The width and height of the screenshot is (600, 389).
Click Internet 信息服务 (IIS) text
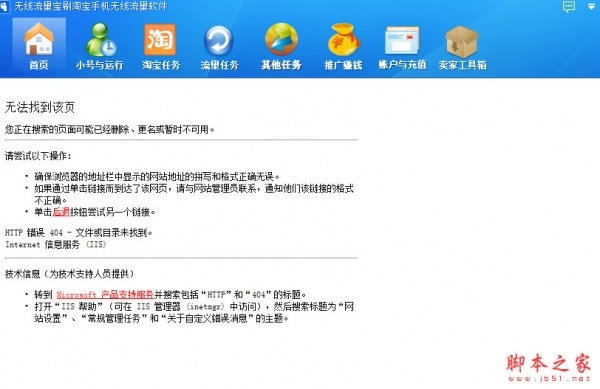55,244
